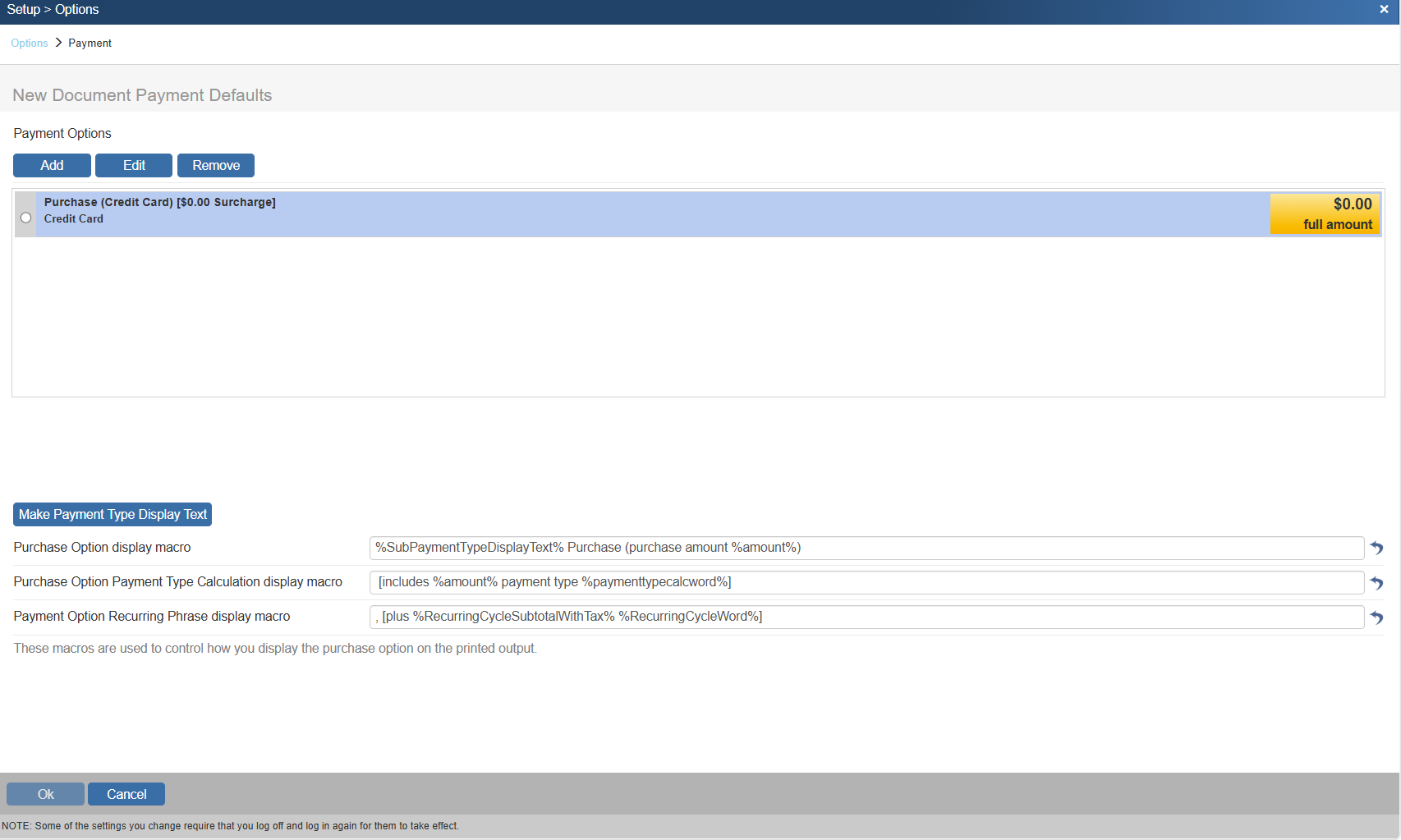Viewport: 1401px width, 840px height.
Task: Click the Payment Type Calculation macro field
Action: tap(866, 582)
